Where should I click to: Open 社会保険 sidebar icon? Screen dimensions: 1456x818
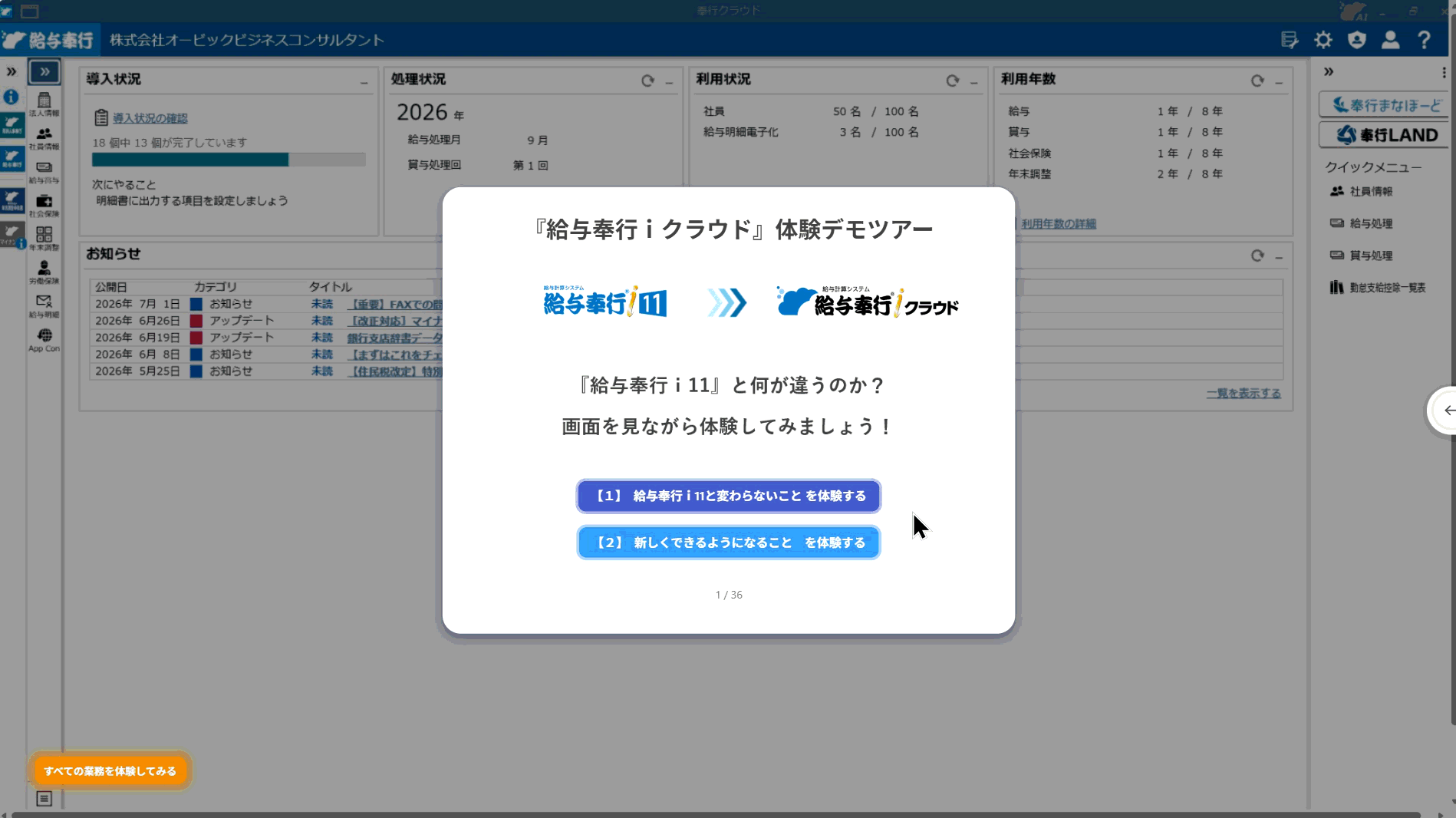tap(44, 206)
